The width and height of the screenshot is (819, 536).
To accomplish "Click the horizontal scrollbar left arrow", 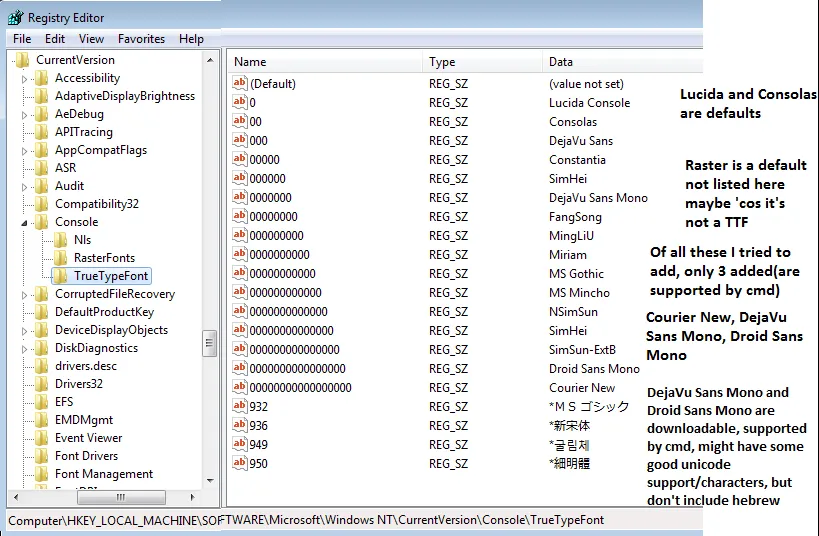I will pos(16,497).
